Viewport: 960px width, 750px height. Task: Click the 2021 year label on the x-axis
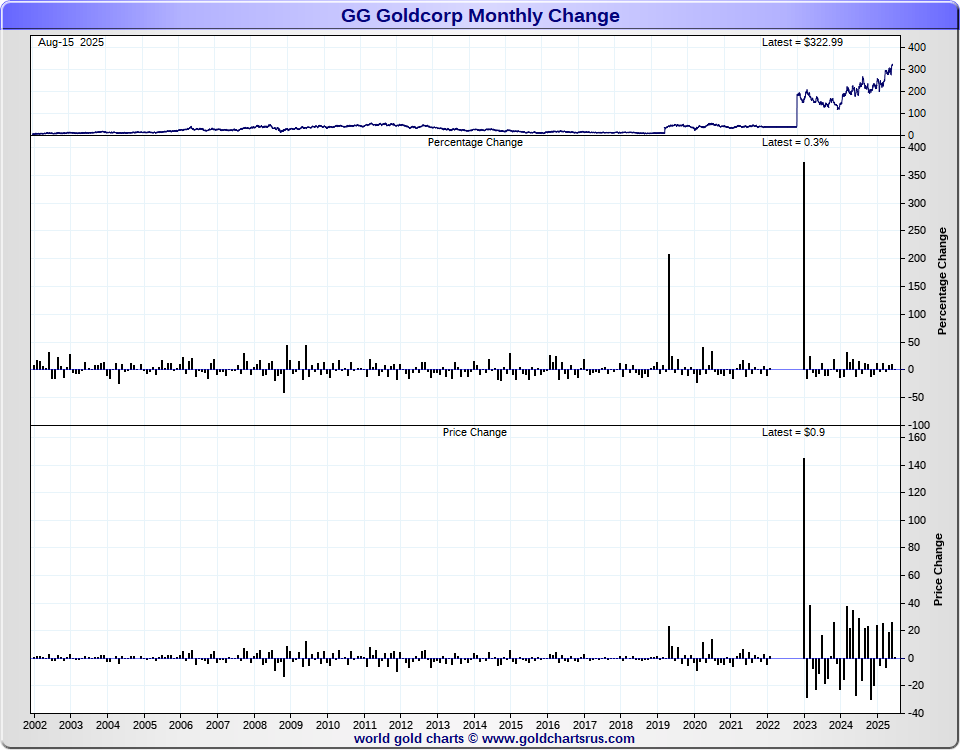(730, 726)
